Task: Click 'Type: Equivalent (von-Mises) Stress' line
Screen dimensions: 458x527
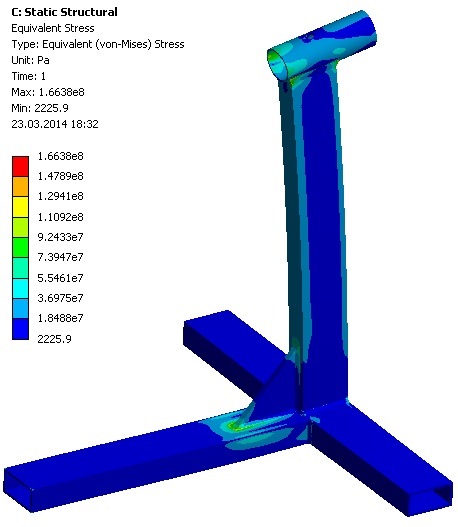Action: coord(98,44)
